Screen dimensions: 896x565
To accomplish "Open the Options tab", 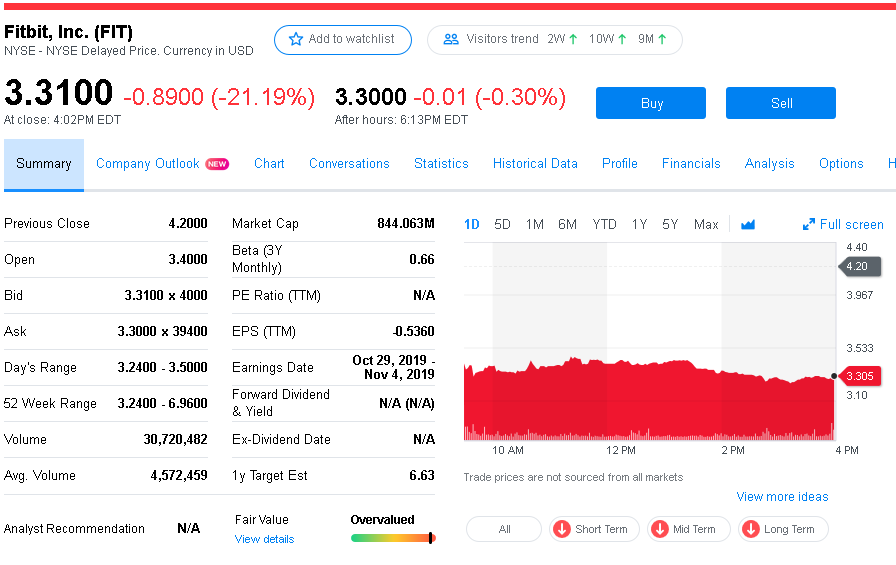I will coord(841,164).
